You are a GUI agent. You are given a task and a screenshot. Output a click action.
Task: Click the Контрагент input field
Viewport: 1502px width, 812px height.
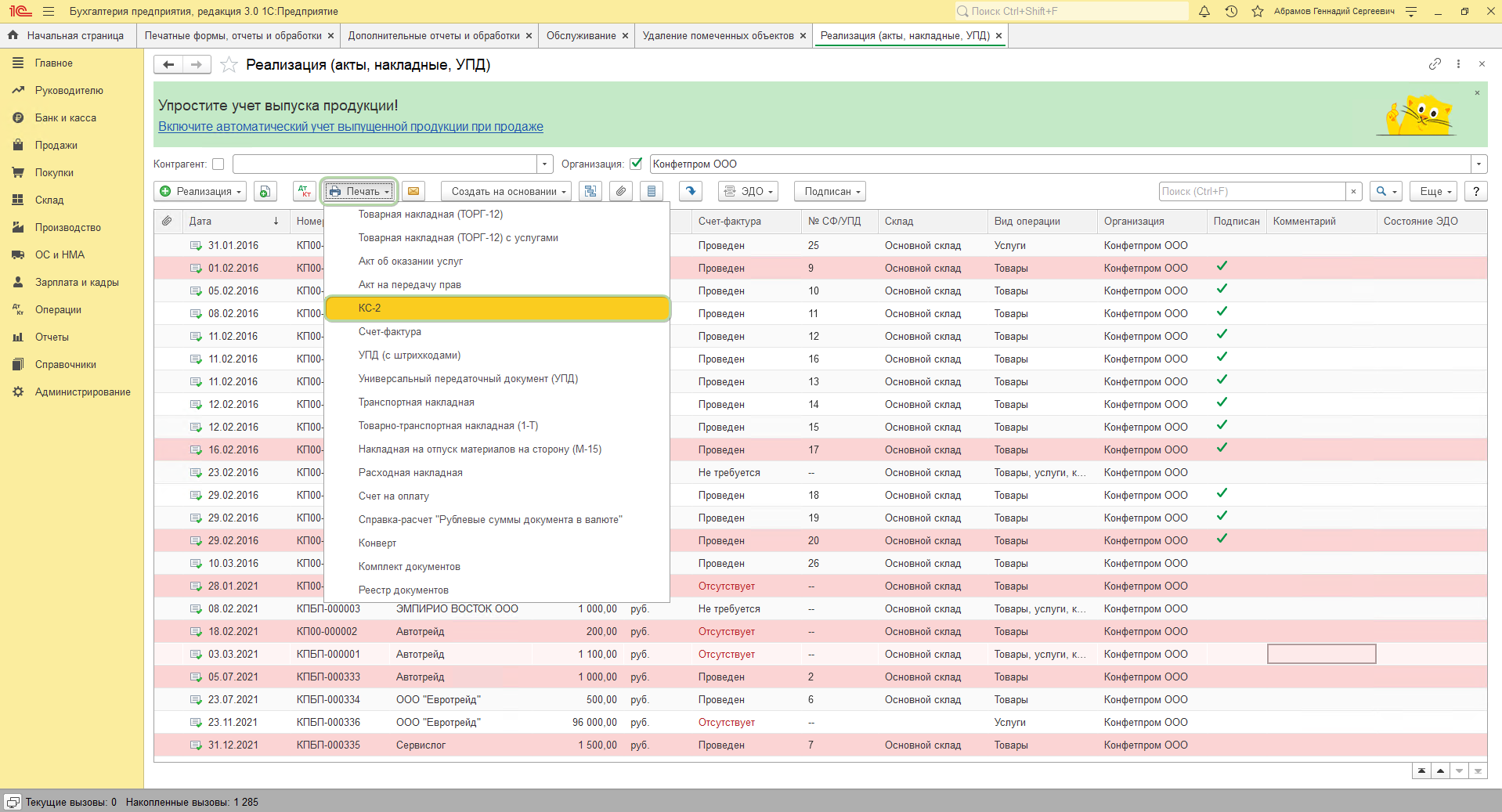[x=385, y=164]
